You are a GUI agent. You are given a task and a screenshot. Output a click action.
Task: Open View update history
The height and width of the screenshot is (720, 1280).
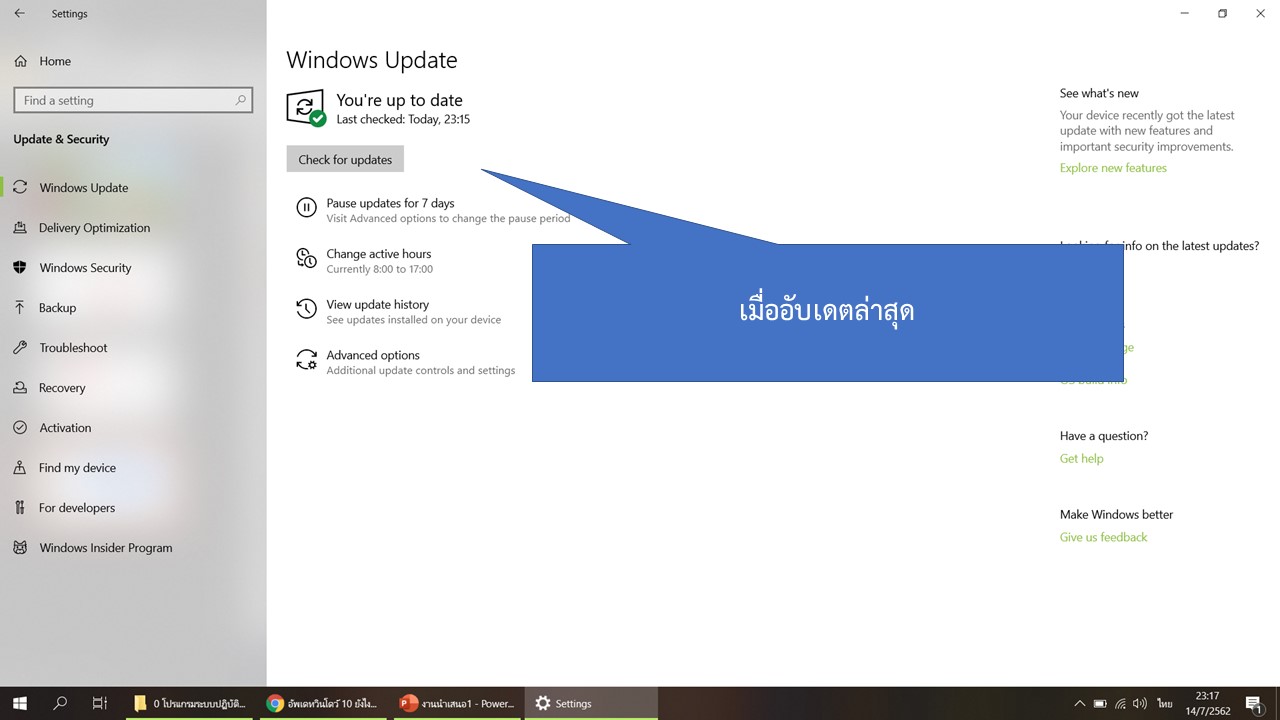pos(377,304)
